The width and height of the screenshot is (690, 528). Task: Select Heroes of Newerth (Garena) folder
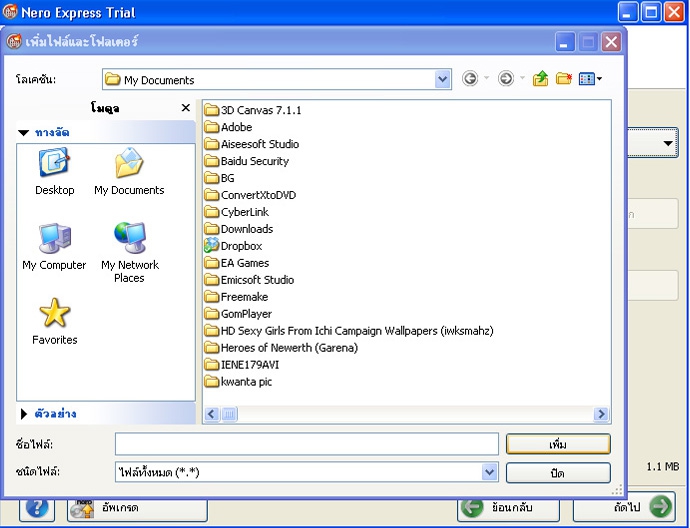pyautogui.click(x=281, y=348)
